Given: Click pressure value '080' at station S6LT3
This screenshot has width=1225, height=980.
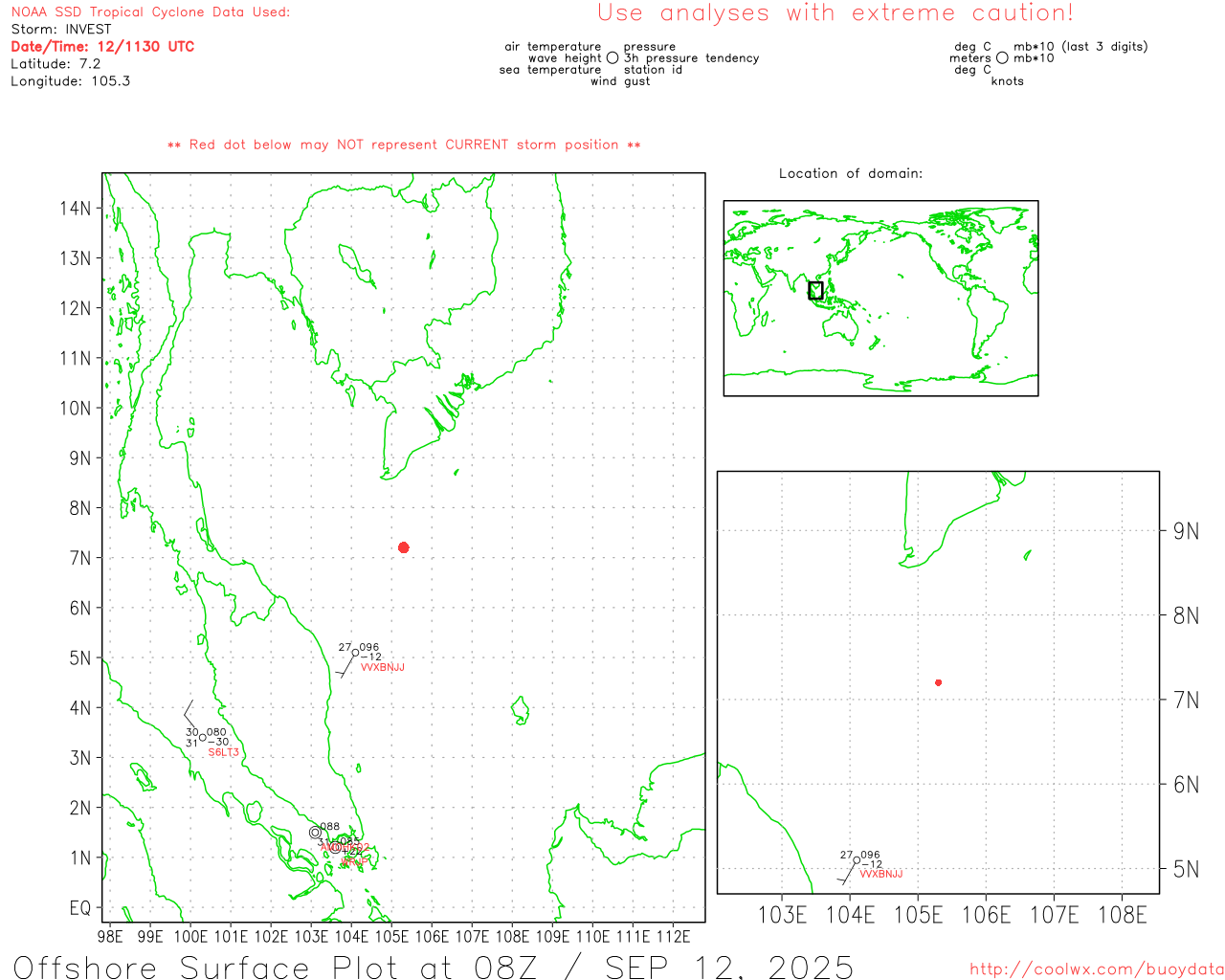Looking at the screenshot, I should (217, 732).
